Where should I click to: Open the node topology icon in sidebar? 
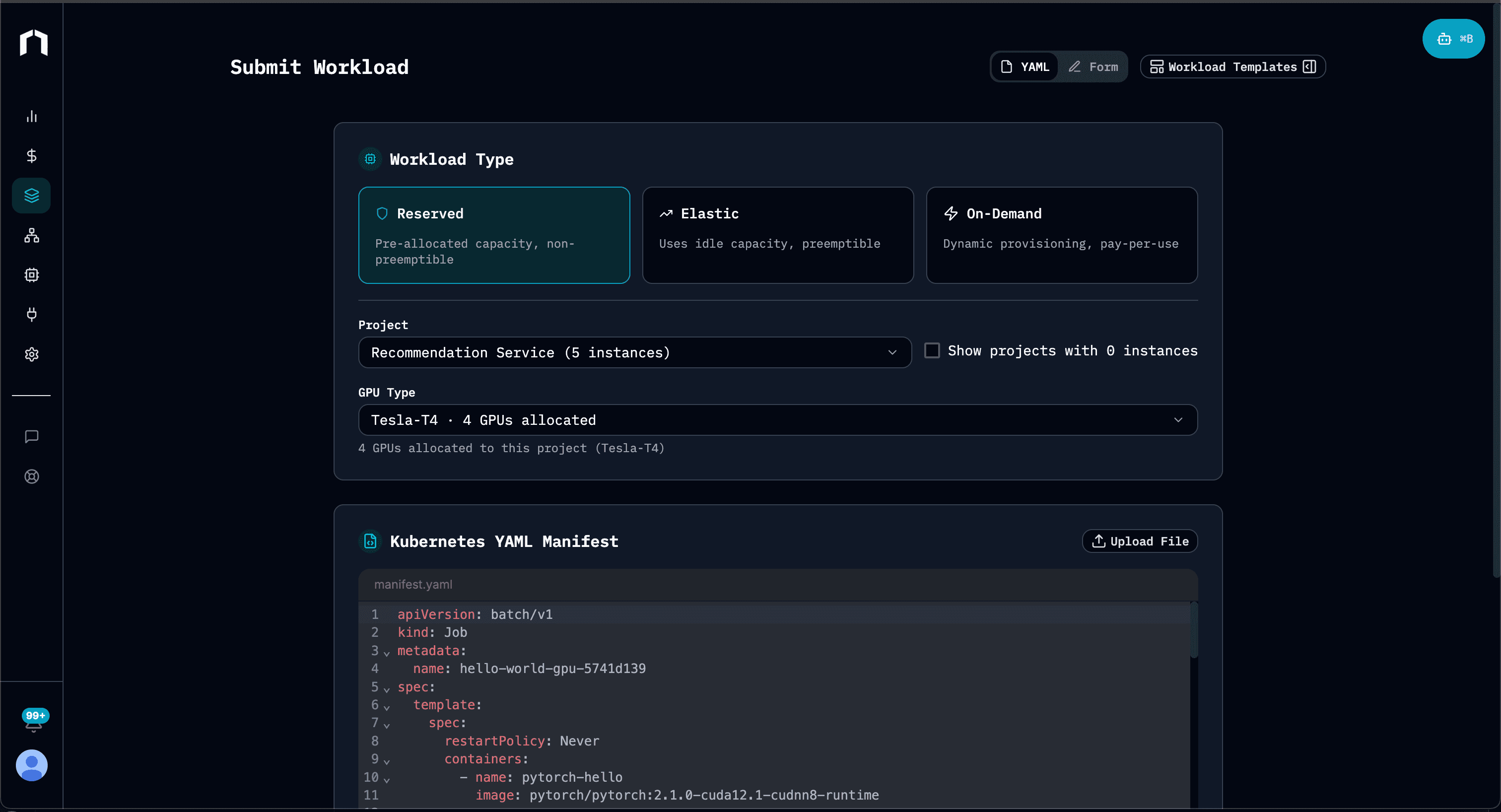(x=31, y=235)
